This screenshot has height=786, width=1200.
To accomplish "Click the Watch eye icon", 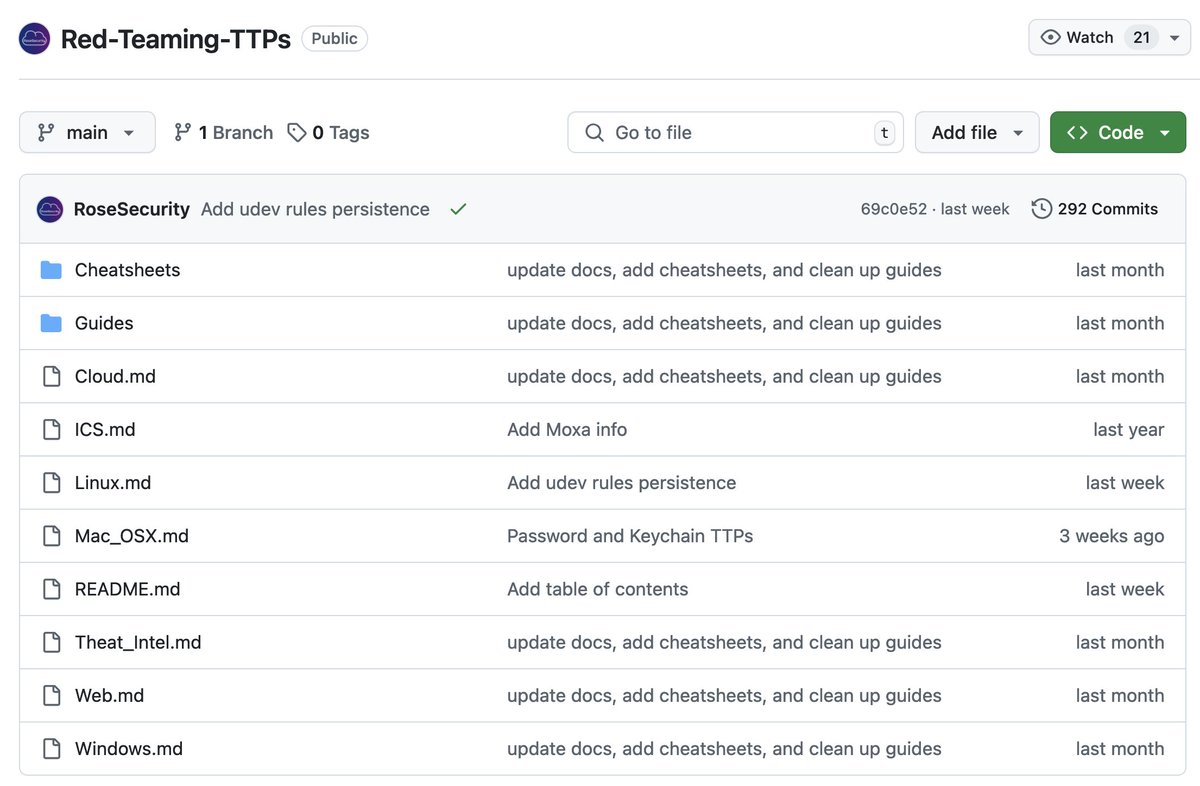I will click(1050, 37).
